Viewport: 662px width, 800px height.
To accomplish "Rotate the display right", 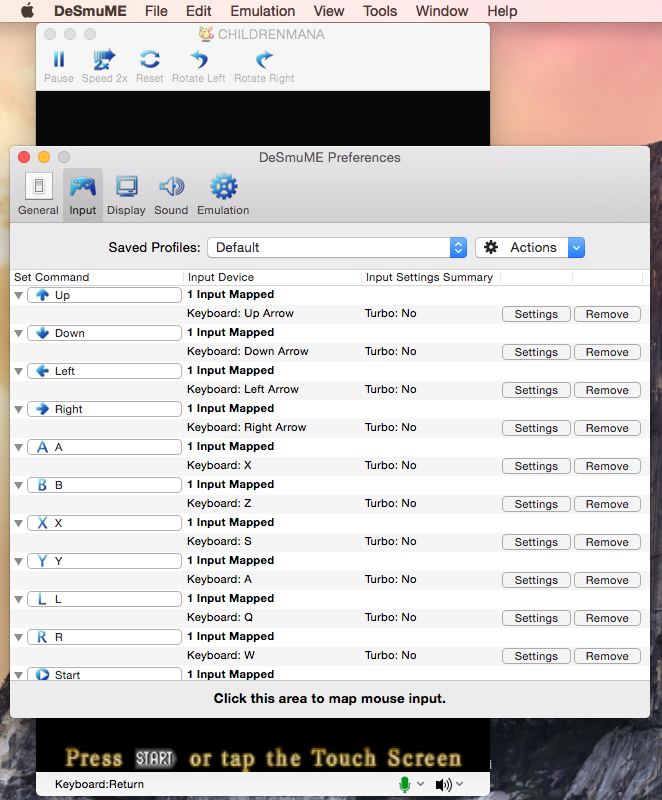I will pos(264,66).
